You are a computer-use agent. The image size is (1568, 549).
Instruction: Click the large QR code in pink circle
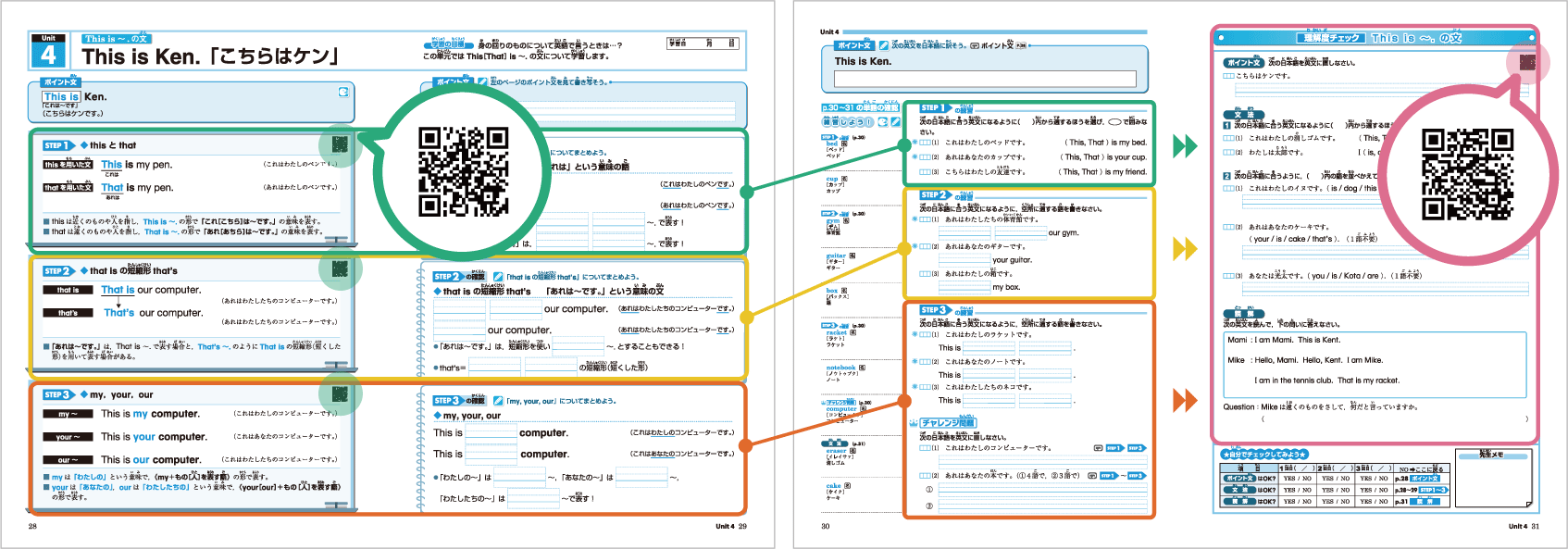pos(1467,174)
